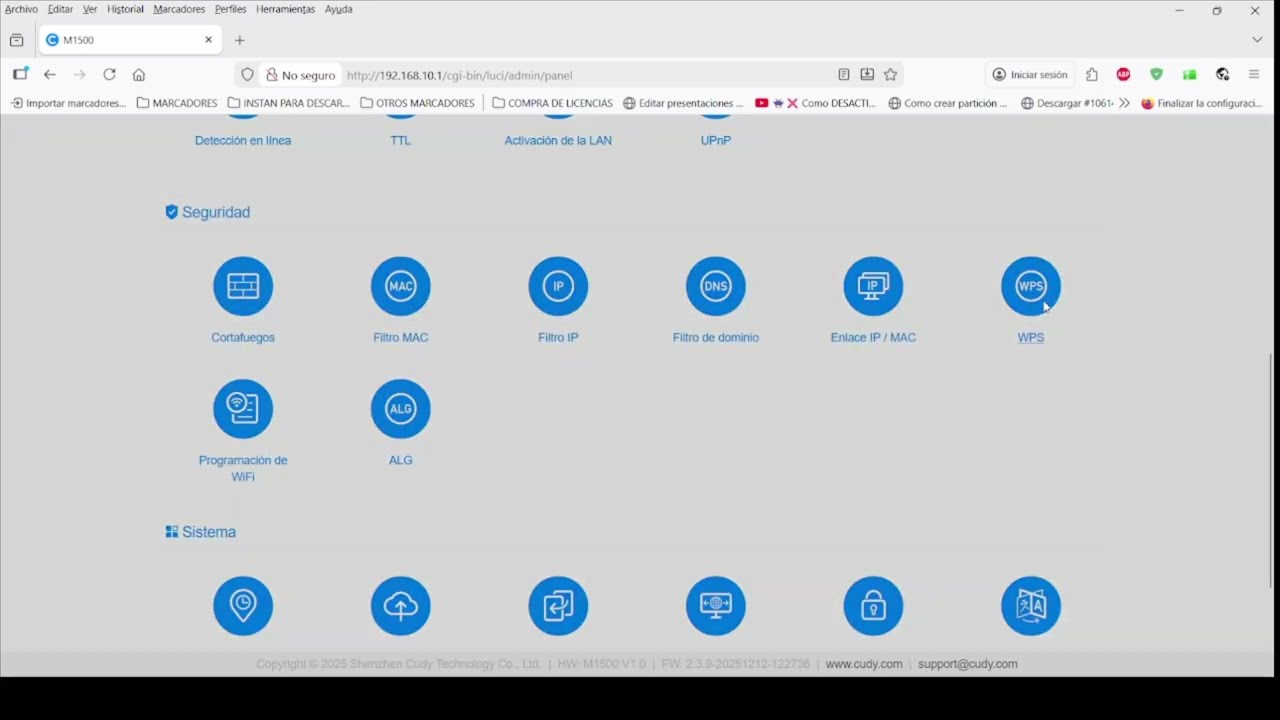Click the Importar marcadores bookmark
Screen dimensions: 1280x720
[x=68, y=103]
